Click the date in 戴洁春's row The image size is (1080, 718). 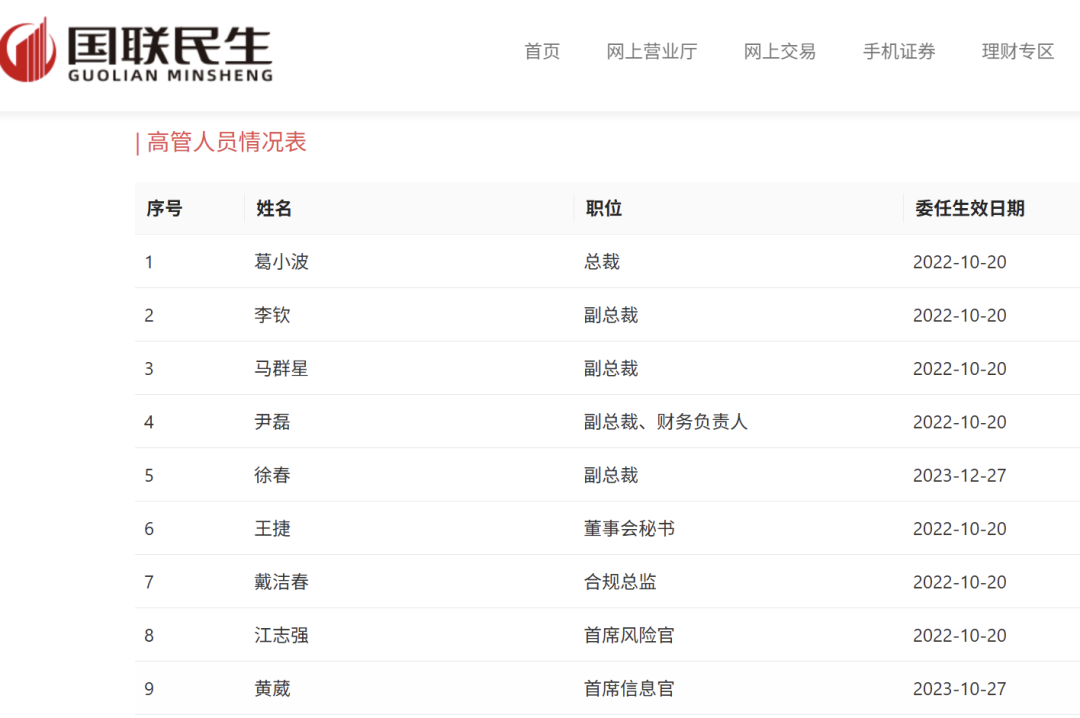click(959, 582)
